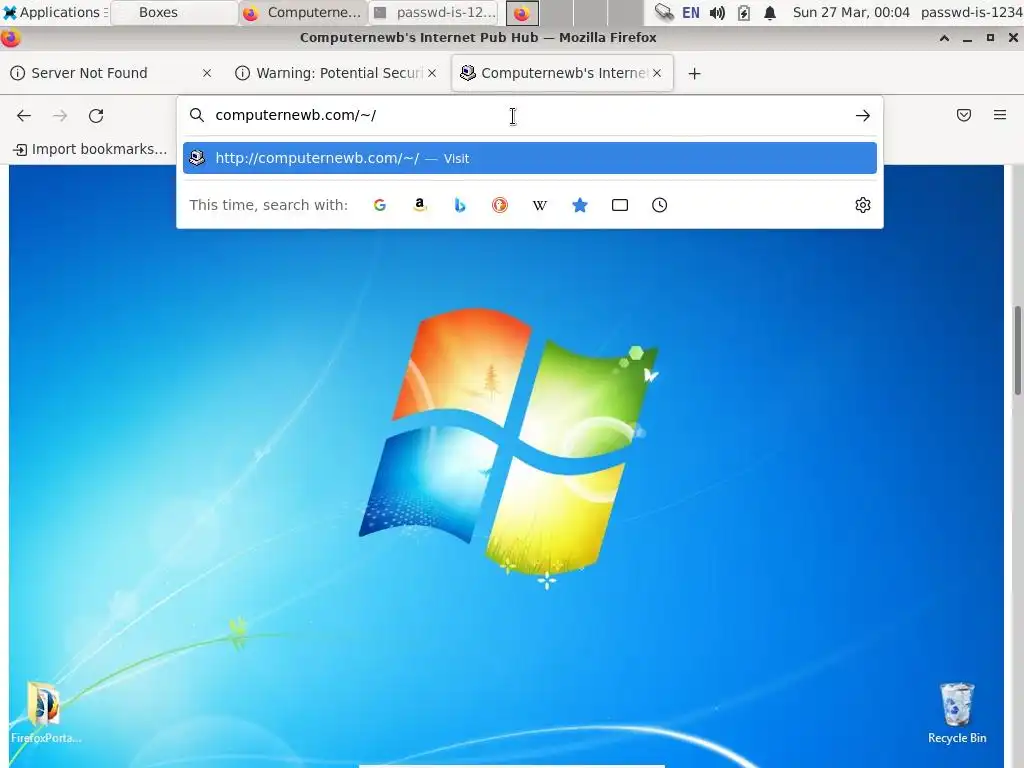Search this time with Amazon

(420, 205)
